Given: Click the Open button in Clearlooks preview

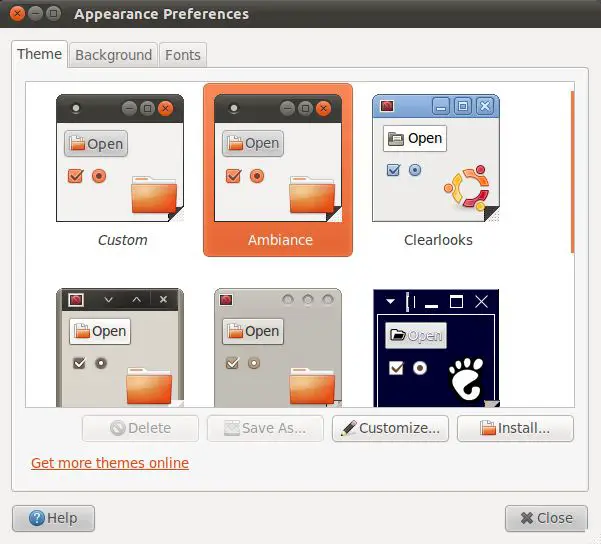Looking at the screenshot, I should click(415, 138).
